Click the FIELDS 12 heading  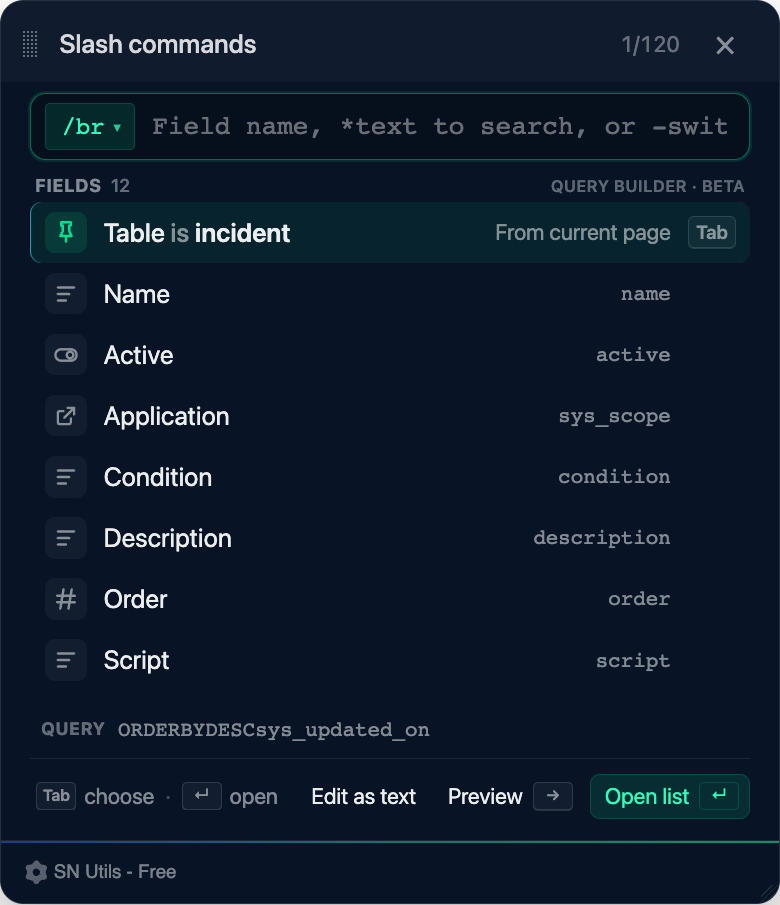(x=83, y=186)
